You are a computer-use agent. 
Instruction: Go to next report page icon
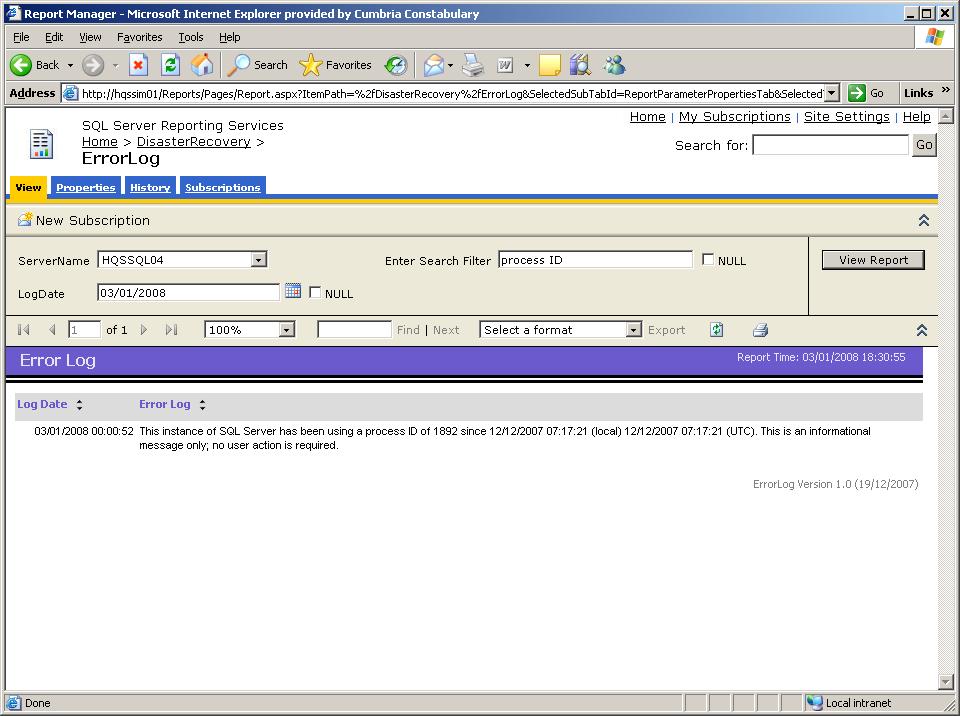click(x=144, y=330)
